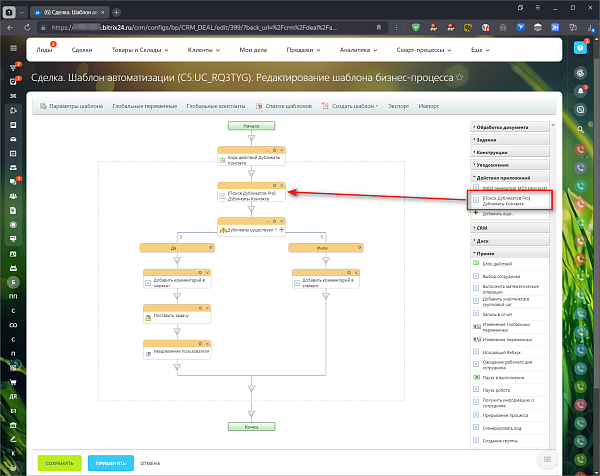Collapse the 'Прочее' actions group
The width and height of the screenshot is (600, 476).
[x=510, y=253]
